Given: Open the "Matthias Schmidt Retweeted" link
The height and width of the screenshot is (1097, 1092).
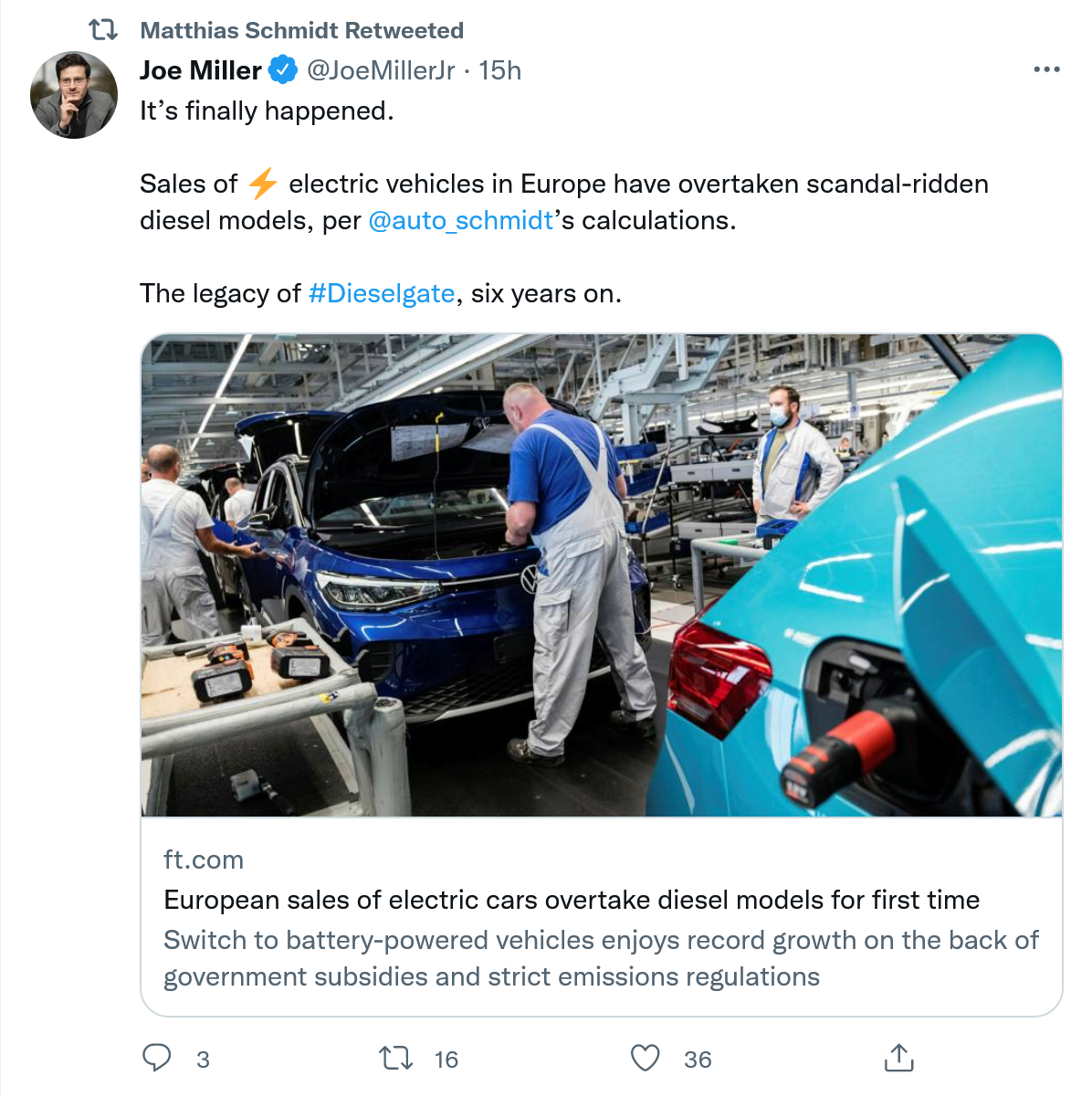Looking at the screenshot, I should [x=301, y=30].
